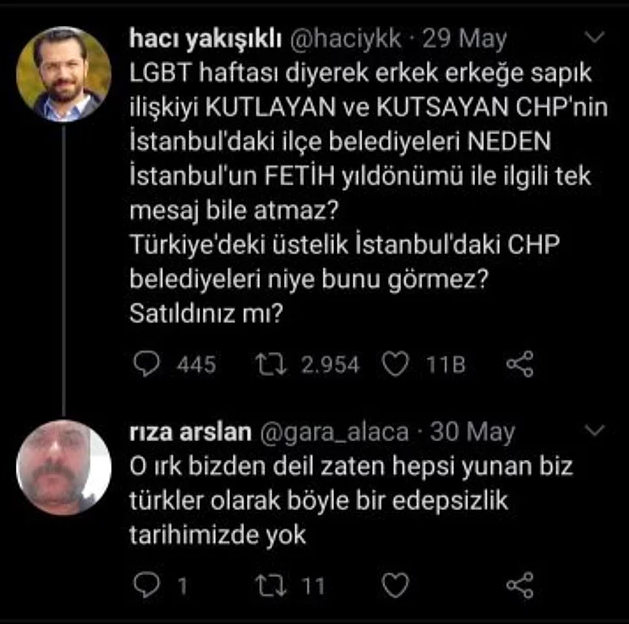Expand the options chevron on rıza arslan's tweet
This screenshot has width=629, height=624.
click(x=594, y=431)
